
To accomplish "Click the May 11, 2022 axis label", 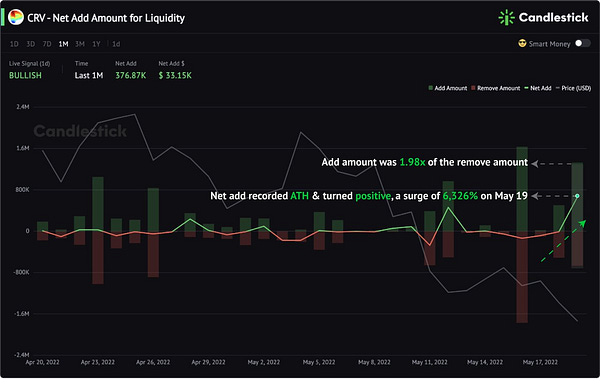I will click(x=429, y=362).
